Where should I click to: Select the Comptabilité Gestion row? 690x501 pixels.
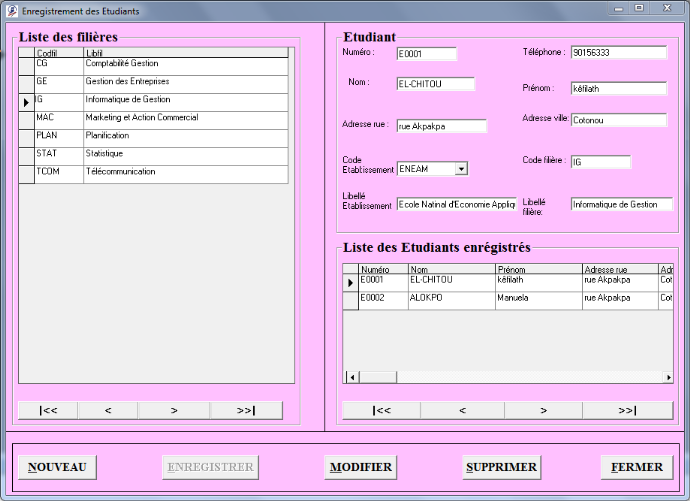pos(153,66)
